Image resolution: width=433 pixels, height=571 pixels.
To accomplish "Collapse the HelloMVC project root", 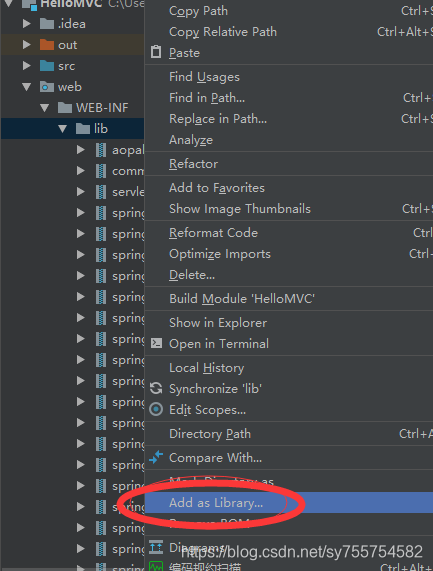I will click(9, 4).
